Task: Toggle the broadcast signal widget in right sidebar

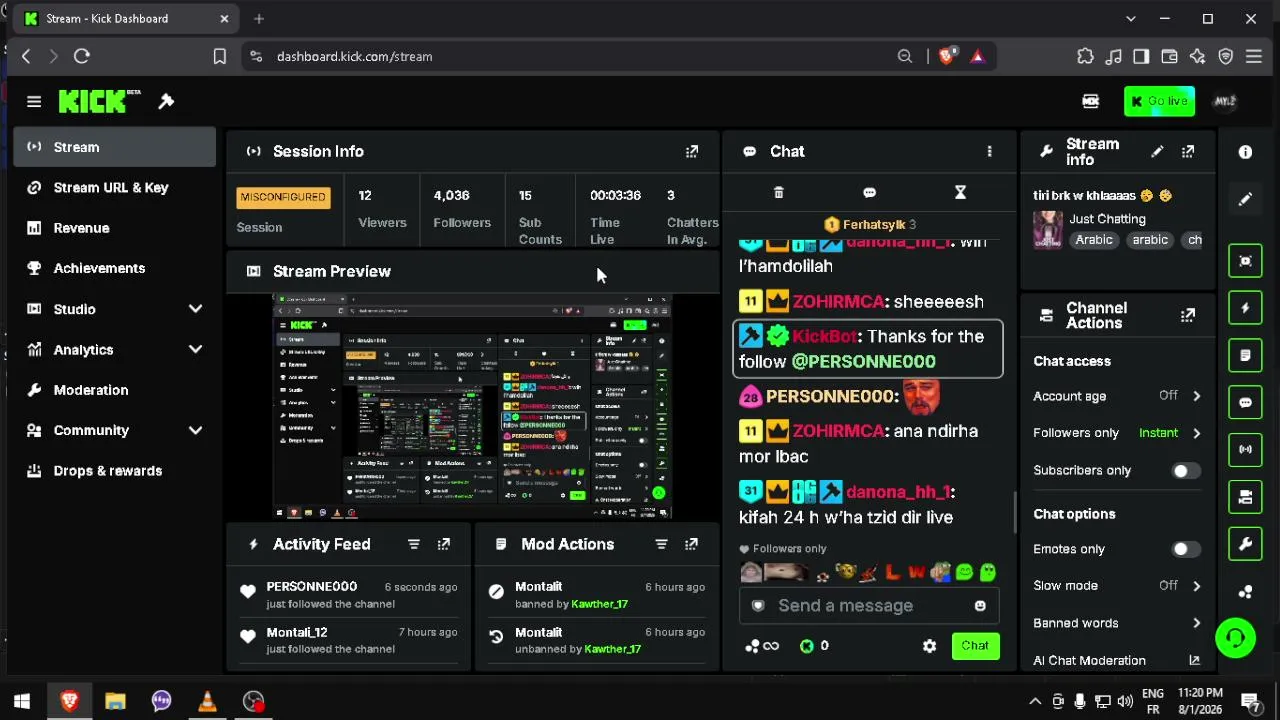Action: (1245, 450)
